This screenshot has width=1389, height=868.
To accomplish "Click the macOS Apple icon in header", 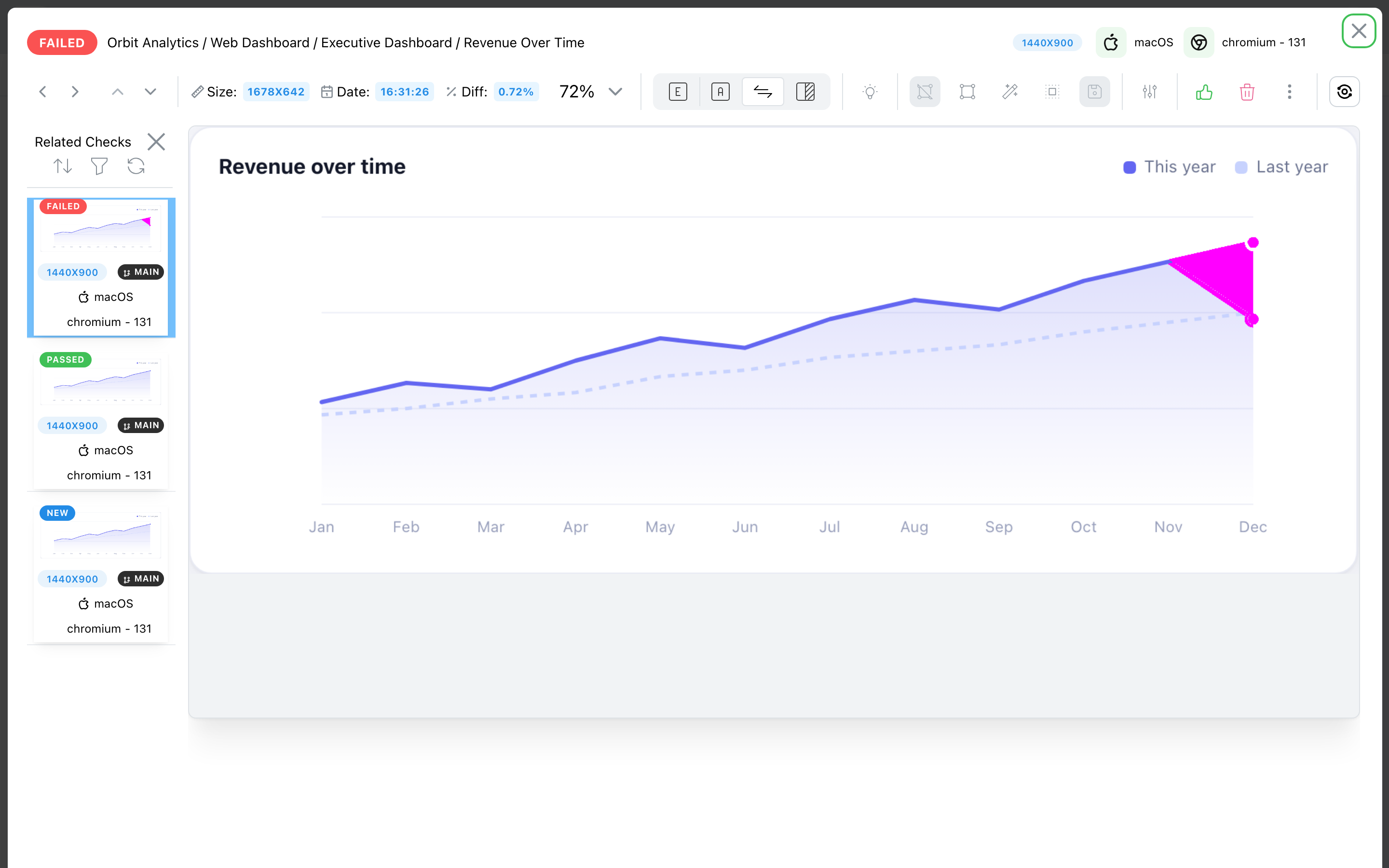I will click(x=1111, y=42).
